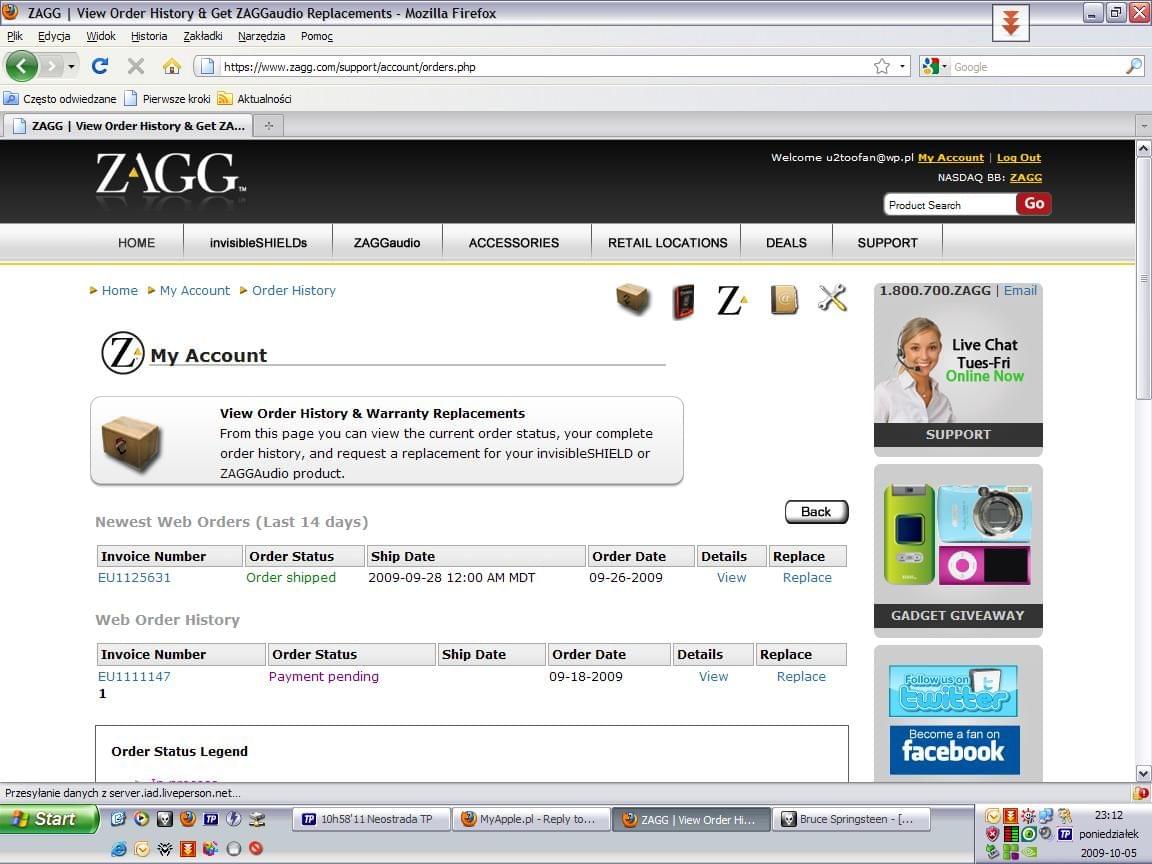Image resolution: width=1152 pixels, height=864 pixels.
Task: Open the address book icon
Action: [784, 300]
